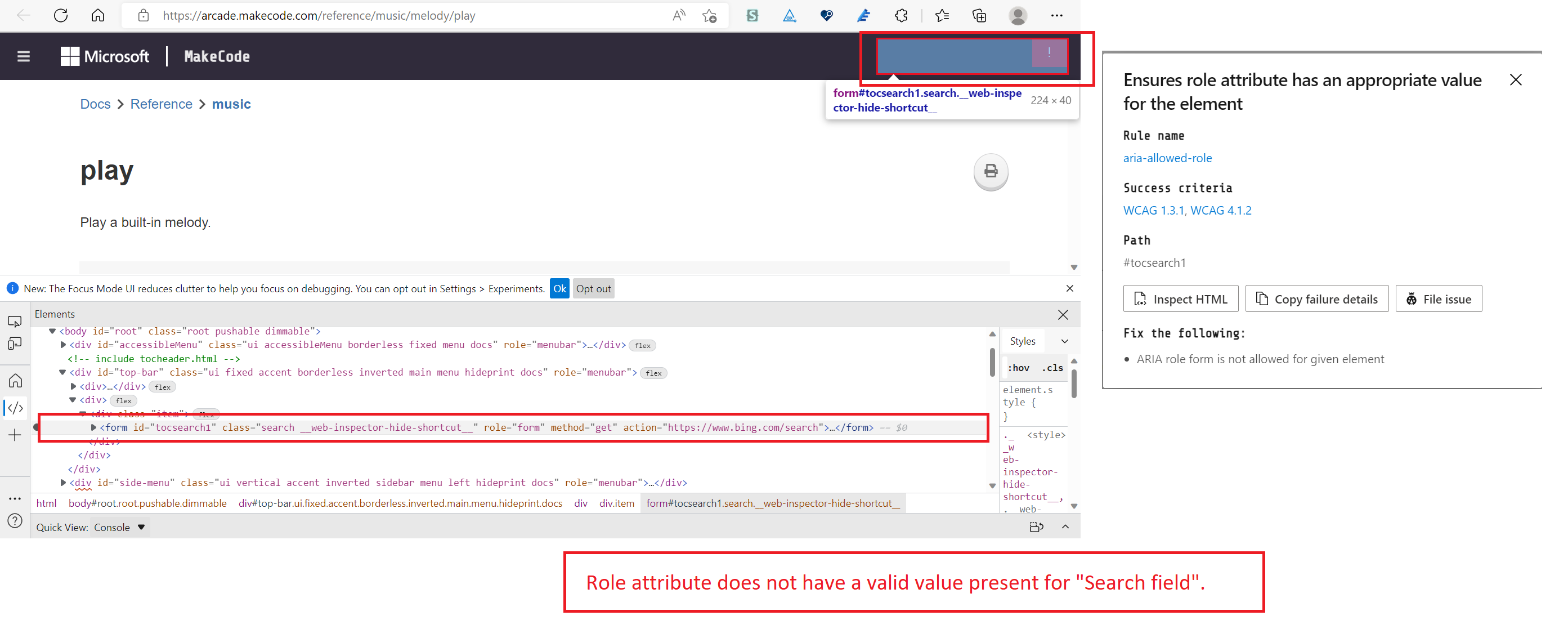
Task: Click the print icon on the play page
Action: click(x=991, y=172)
